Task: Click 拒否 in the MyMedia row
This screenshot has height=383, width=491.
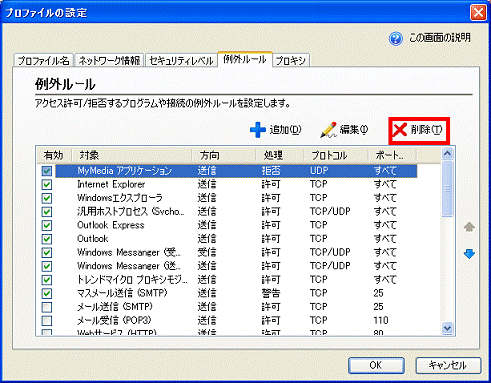Action: tap(271, 171)
